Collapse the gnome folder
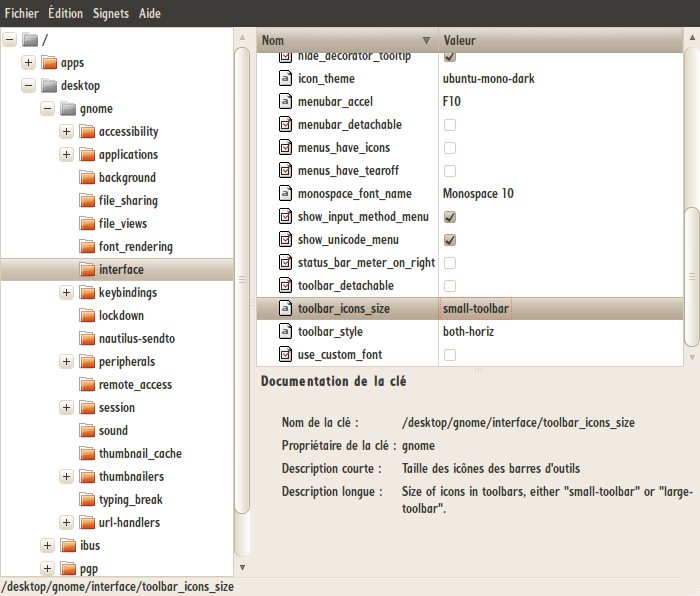700x596 pixels. [48, 108]
